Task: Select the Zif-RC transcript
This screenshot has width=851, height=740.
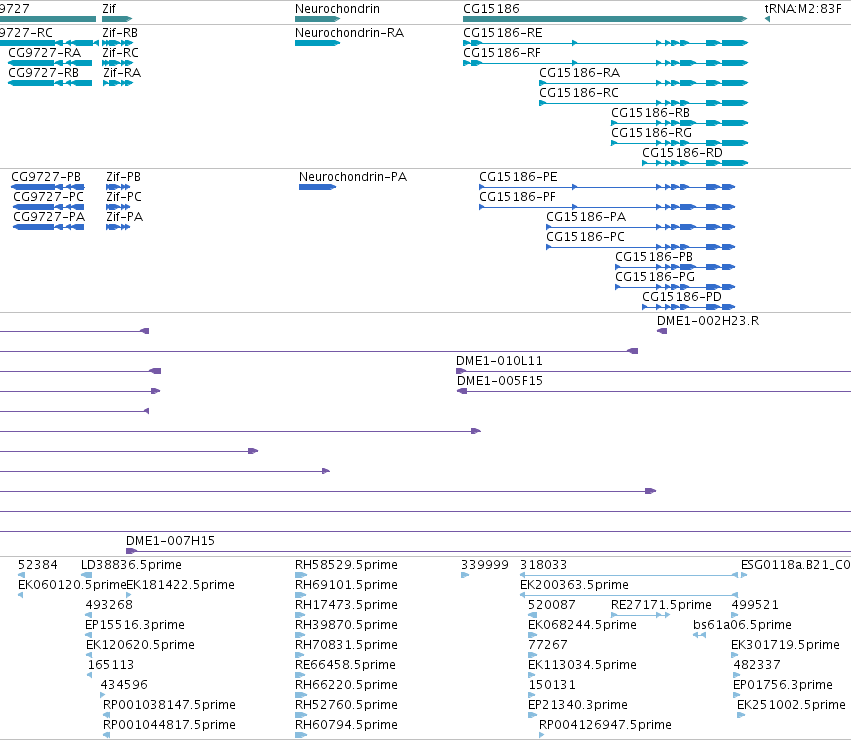Action: [118, 63]
